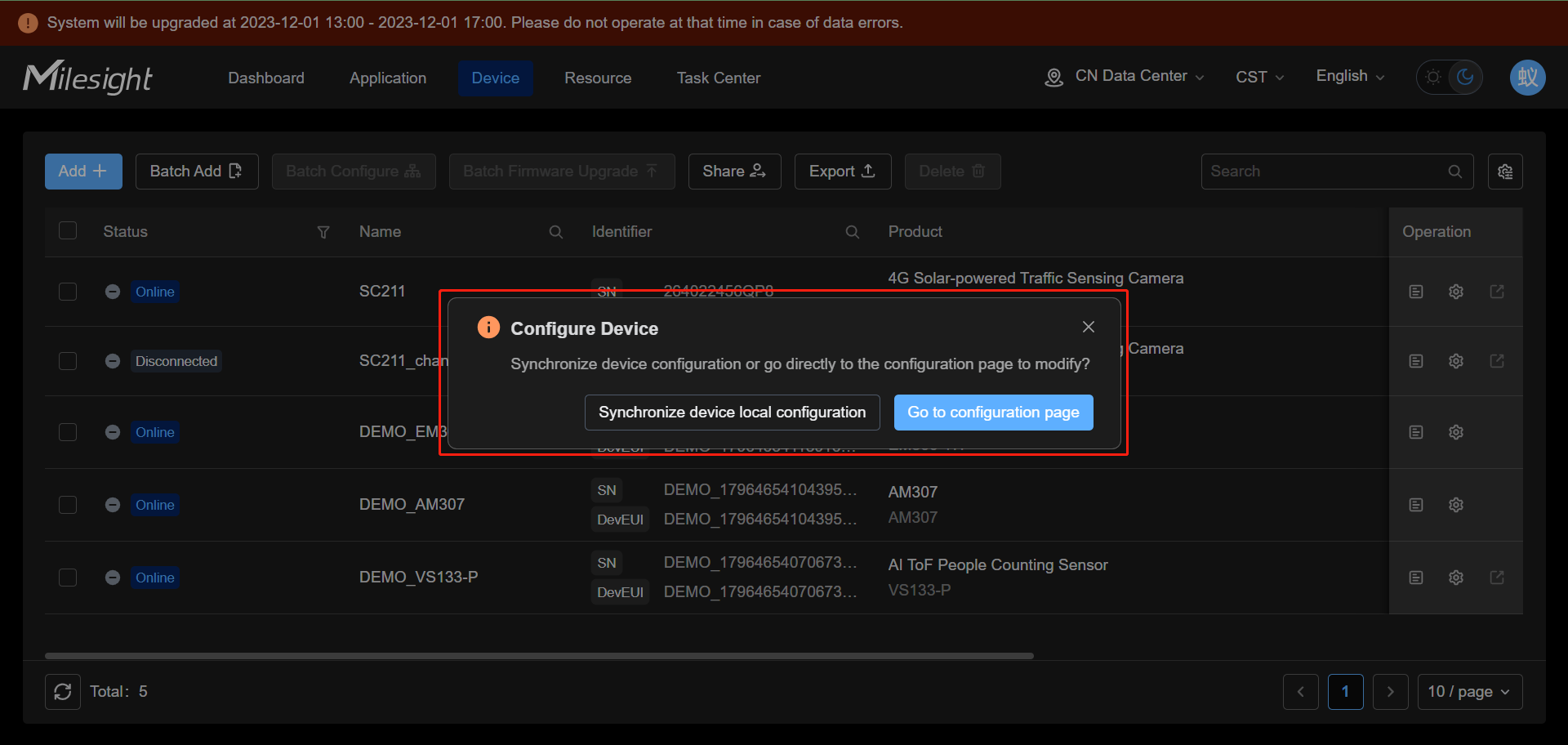Click the Add device button

[x=83, y=172]
